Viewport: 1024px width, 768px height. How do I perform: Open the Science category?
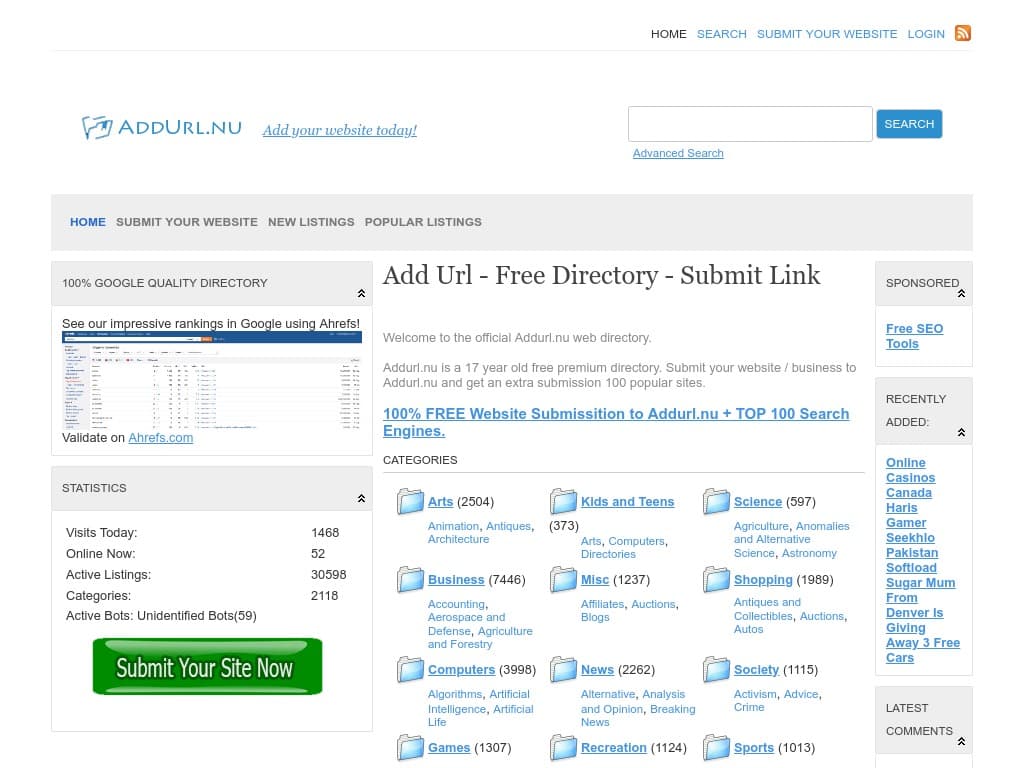(x=758, y=502)
